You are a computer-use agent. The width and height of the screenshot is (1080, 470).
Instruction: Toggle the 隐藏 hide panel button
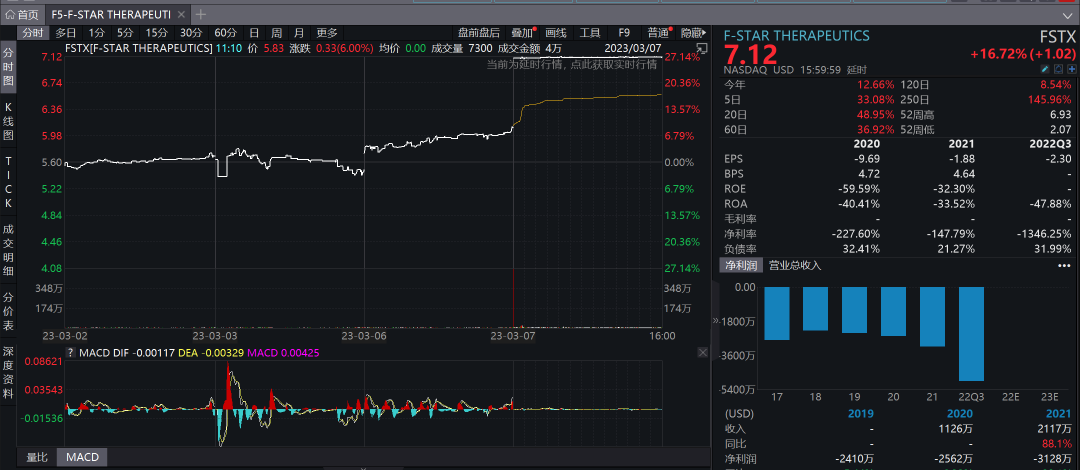click(x=691, y=33)
